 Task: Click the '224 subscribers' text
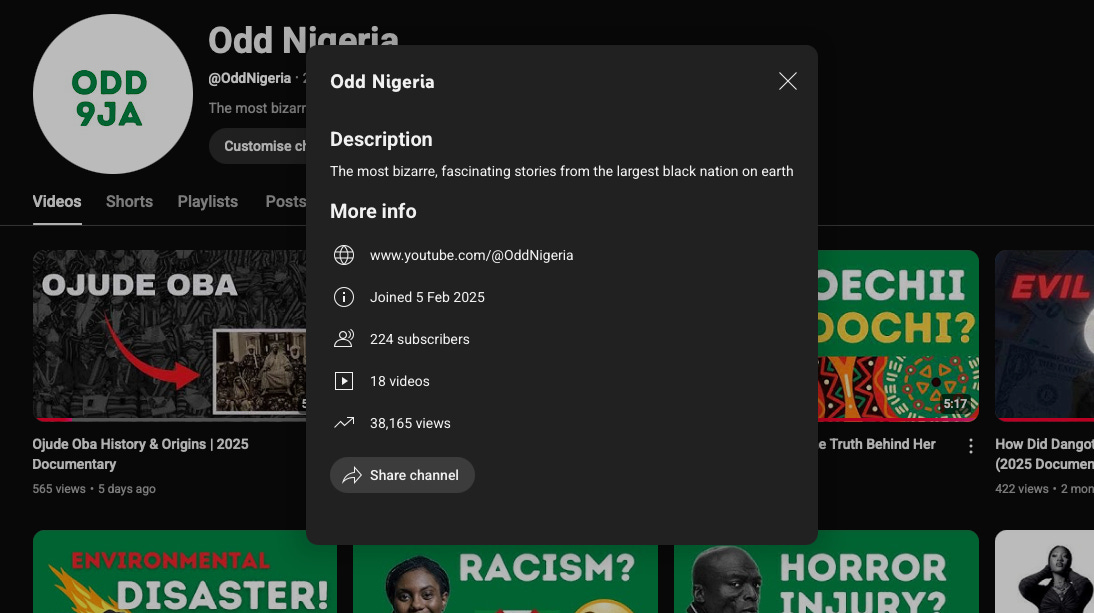click(419, 339)
